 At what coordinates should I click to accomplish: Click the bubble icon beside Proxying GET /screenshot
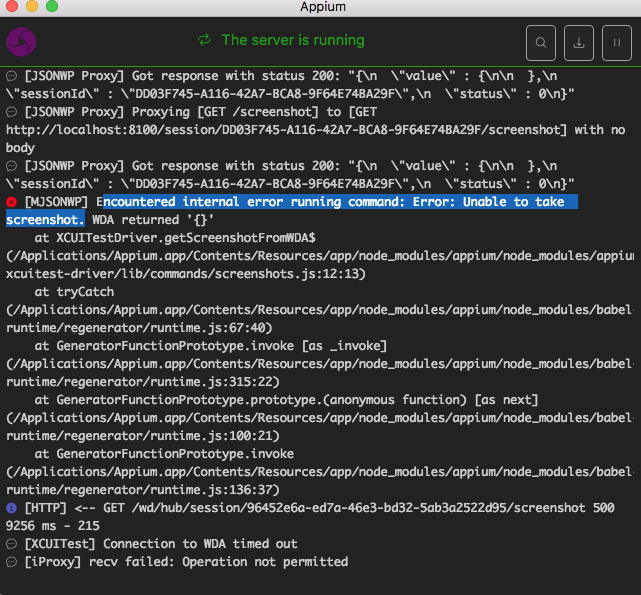point(11,112)
